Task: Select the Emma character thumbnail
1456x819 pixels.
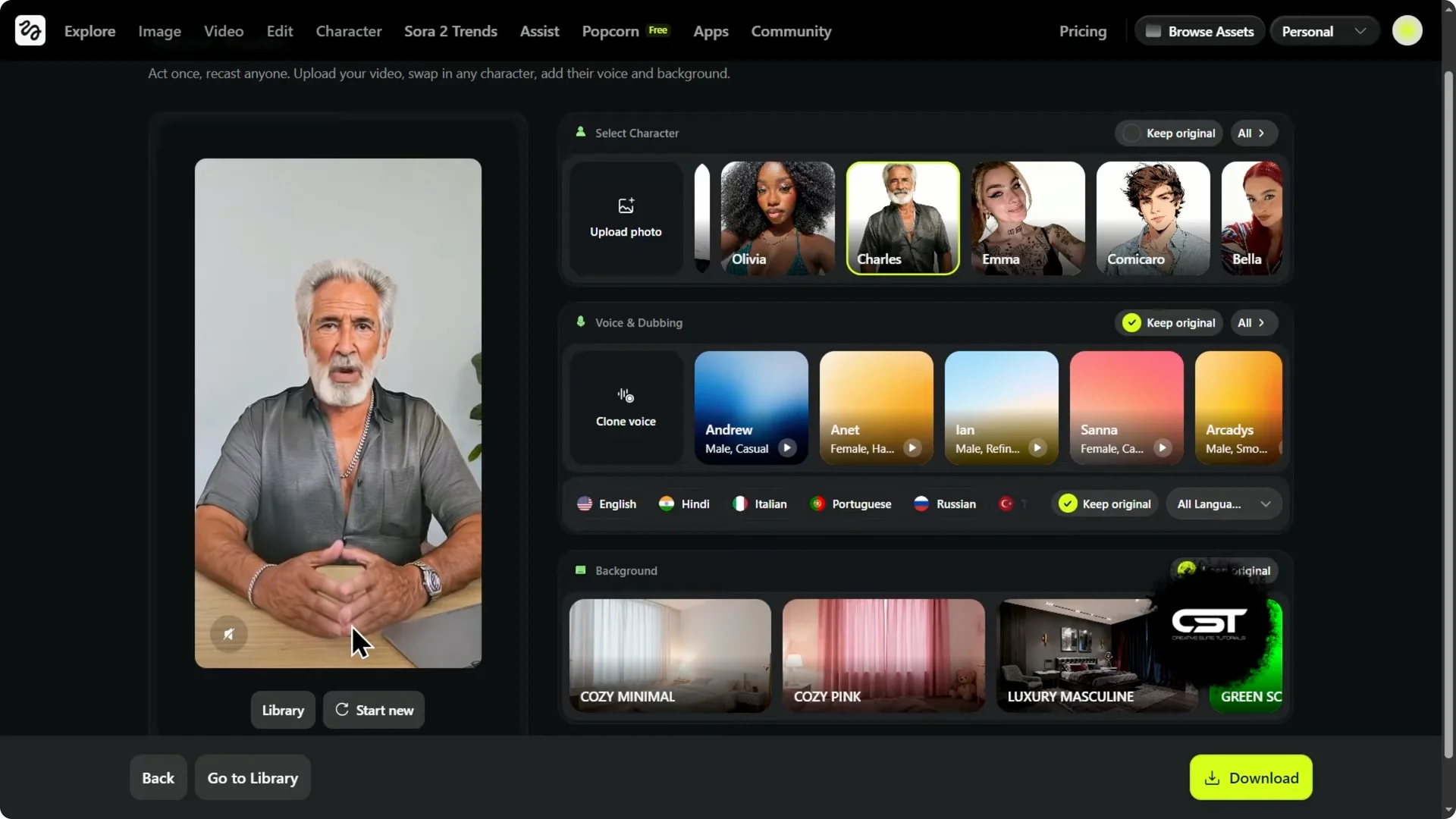Action: pos(1027,218)
